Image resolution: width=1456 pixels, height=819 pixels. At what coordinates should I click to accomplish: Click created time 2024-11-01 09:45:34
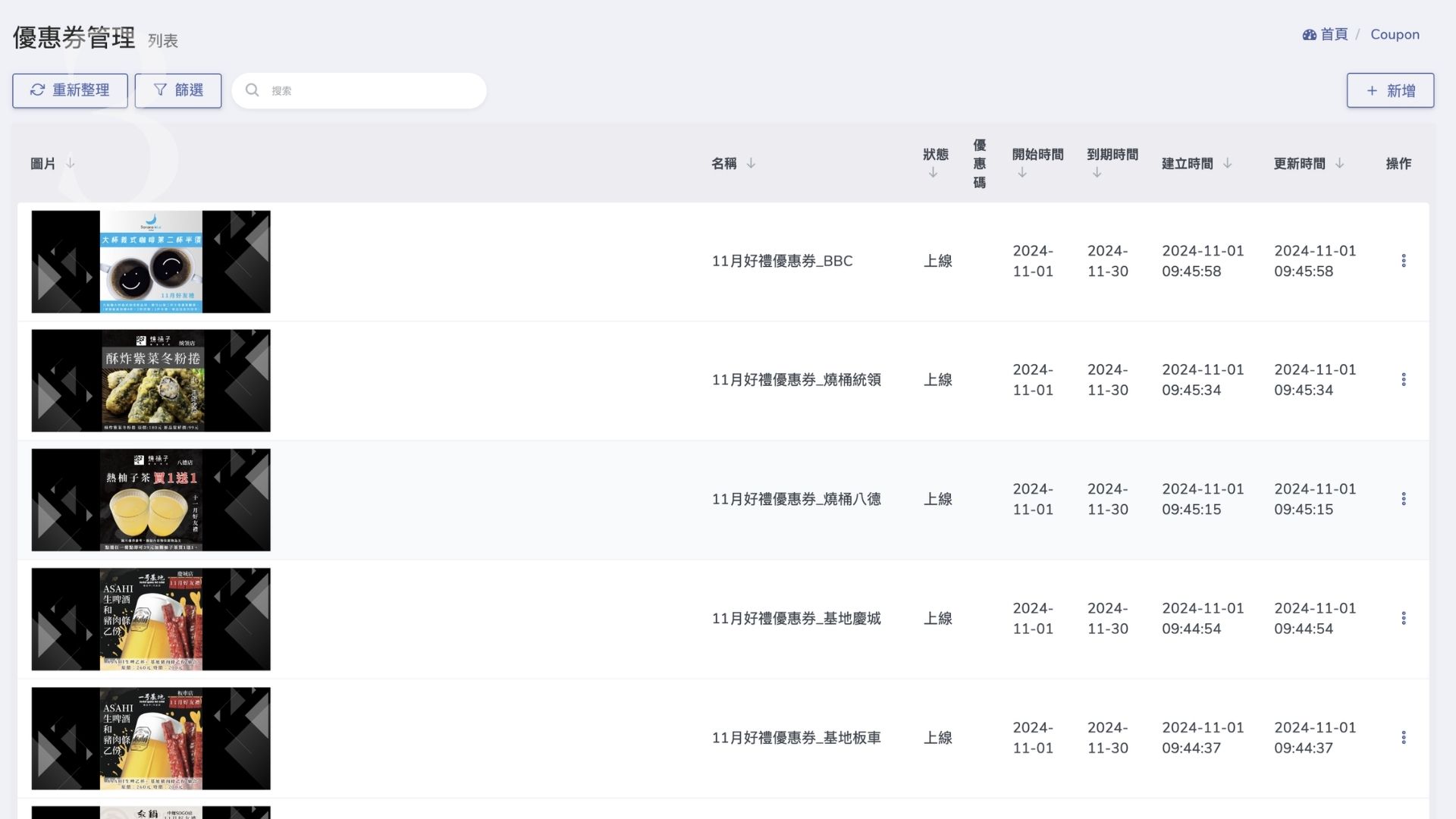[1203, 380]
